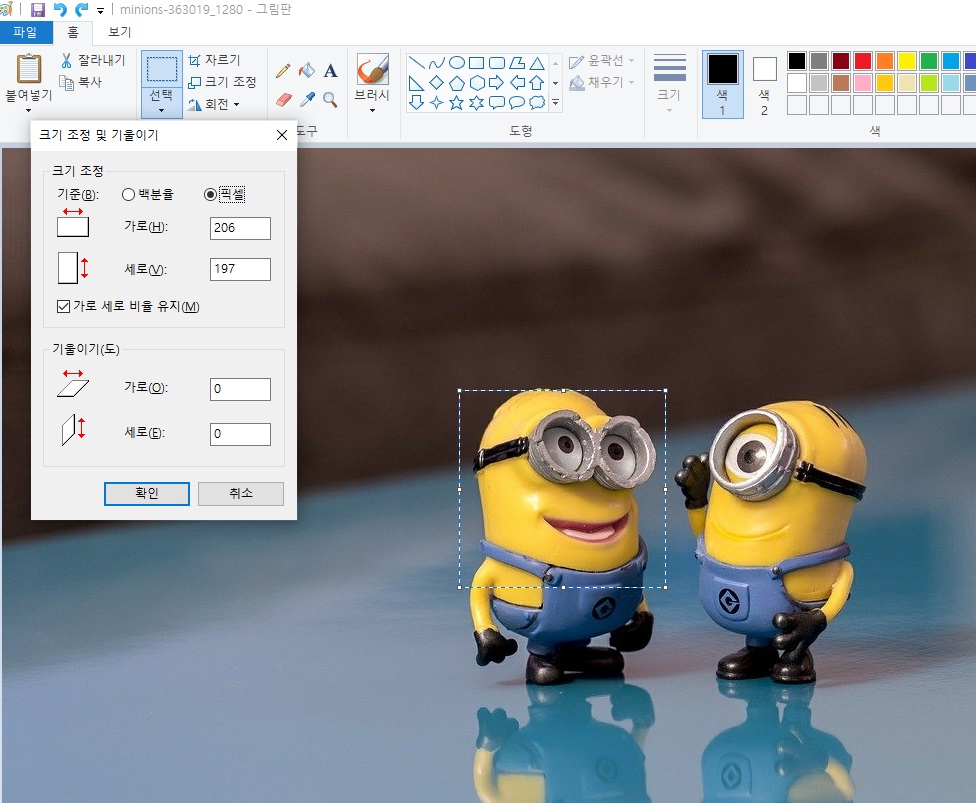Select the Fill bucket tool
This screenshot has height=803, width=976.
[306, 70]
